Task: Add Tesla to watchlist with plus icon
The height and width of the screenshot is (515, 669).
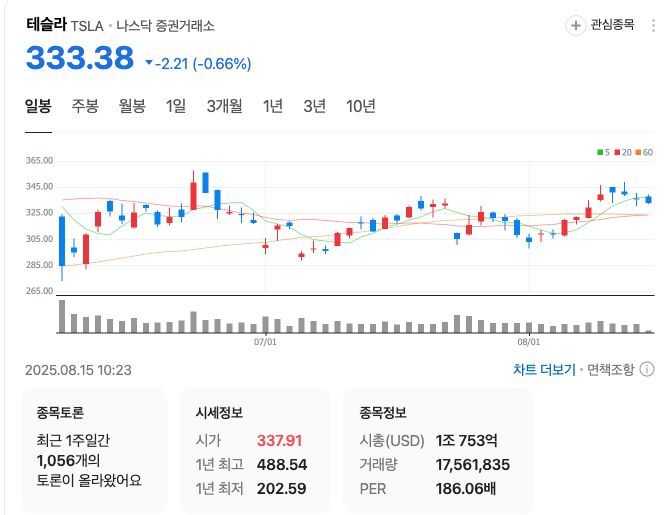Action: tap(576, 26)
